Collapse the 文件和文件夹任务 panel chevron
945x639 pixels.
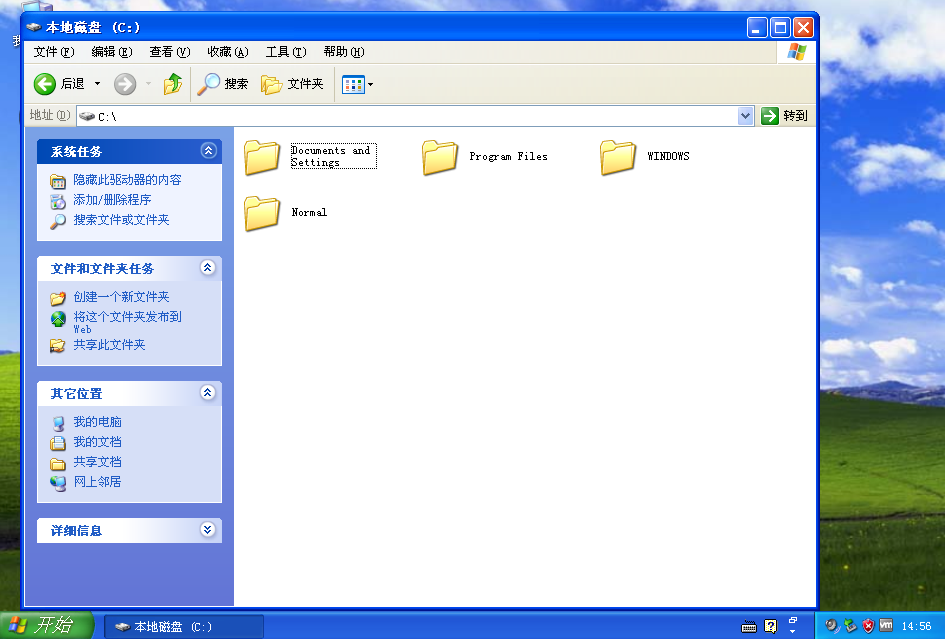click(x=208, y=268)
